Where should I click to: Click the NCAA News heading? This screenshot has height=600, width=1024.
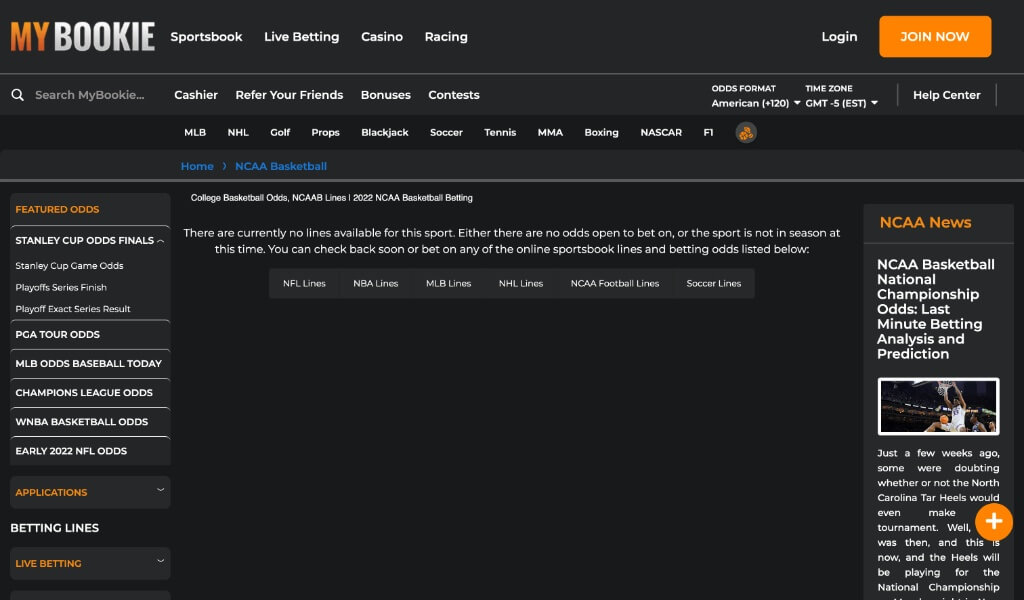(925, 223)
